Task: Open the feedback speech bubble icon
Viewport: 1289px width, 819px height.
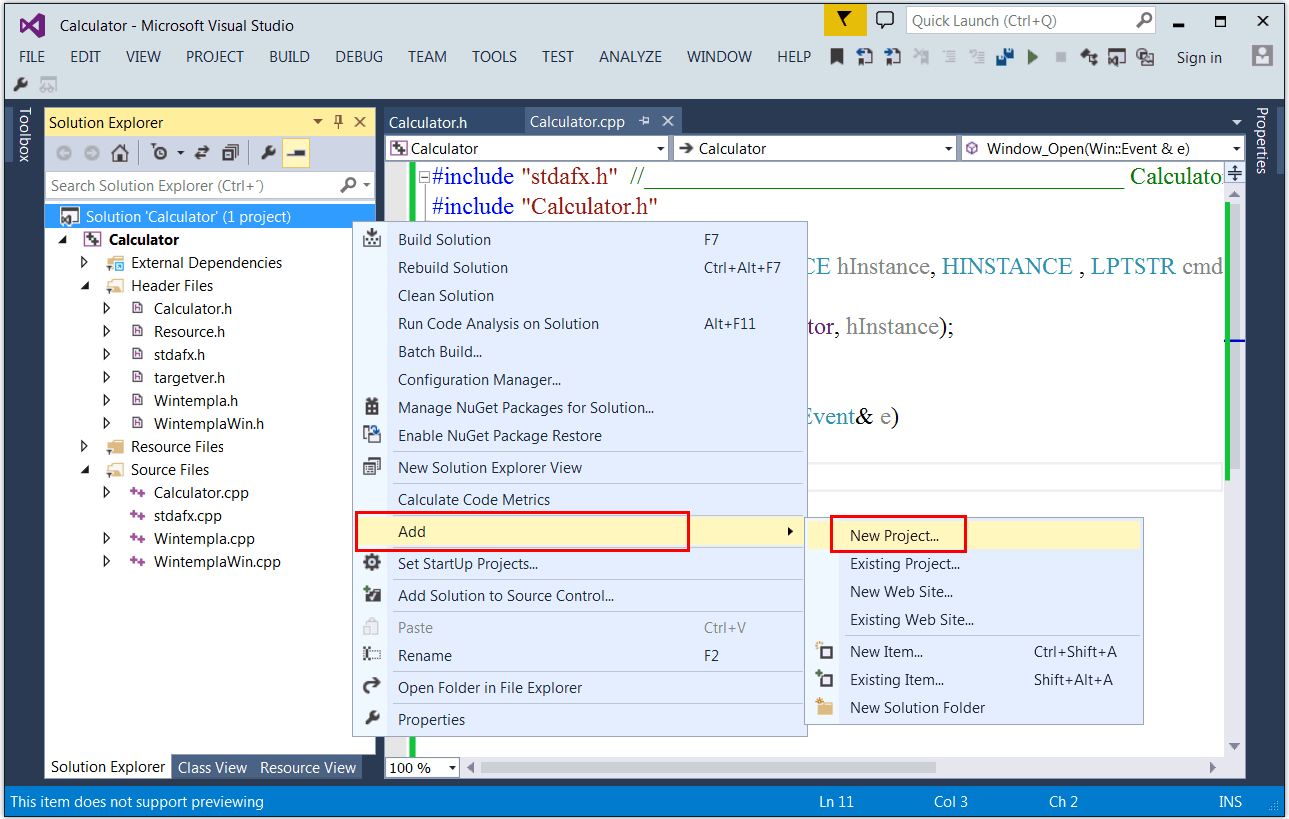Action: [x=885, y=20]
